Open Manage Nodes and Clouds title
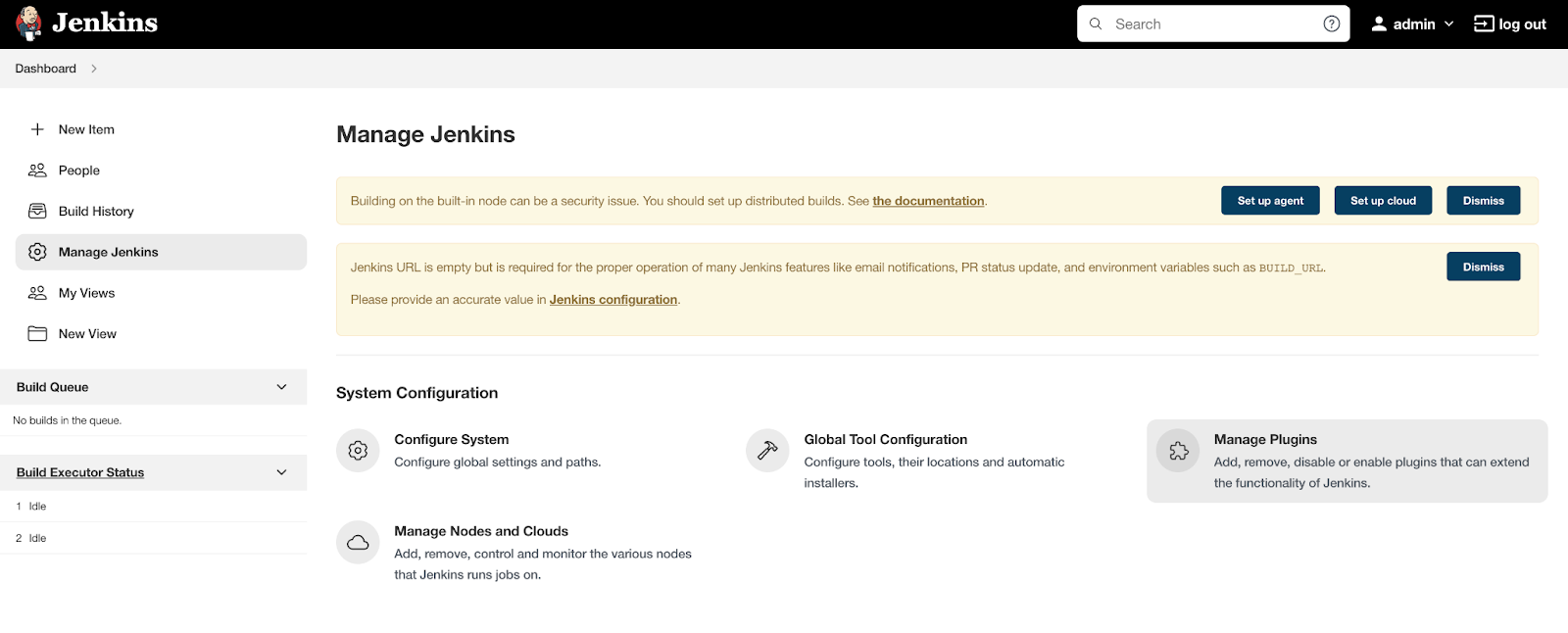 point(481,531)
